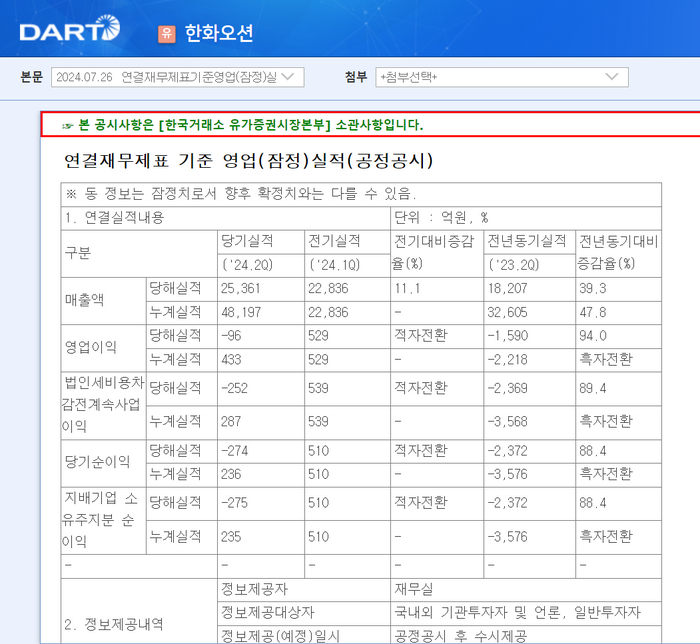Click the ('24.1Q) period cell

(x=347, y=266)
